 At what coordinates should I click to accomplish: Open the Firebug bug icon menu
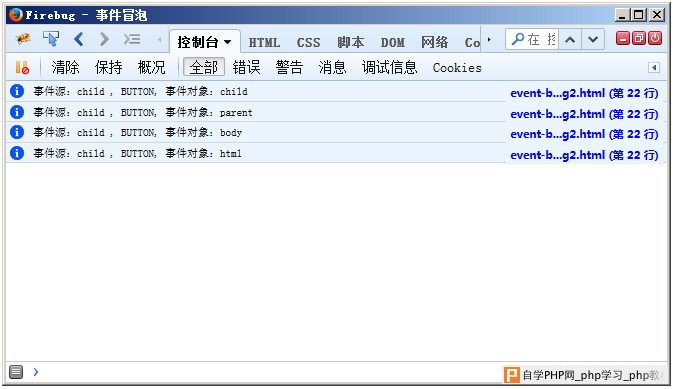(x=23, y=40)
